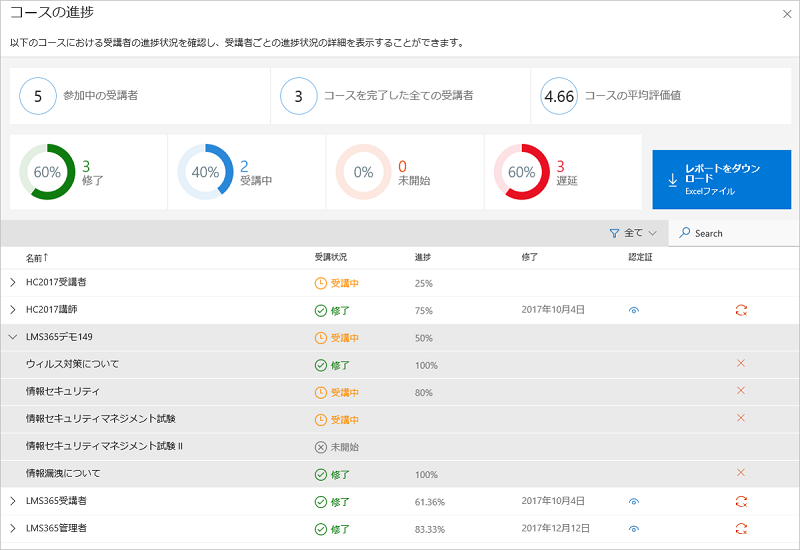Screen dimensions: 800x550
Task: Open the 全て filter dropdown
Action: pyautogui.click(x=632, y=233)
